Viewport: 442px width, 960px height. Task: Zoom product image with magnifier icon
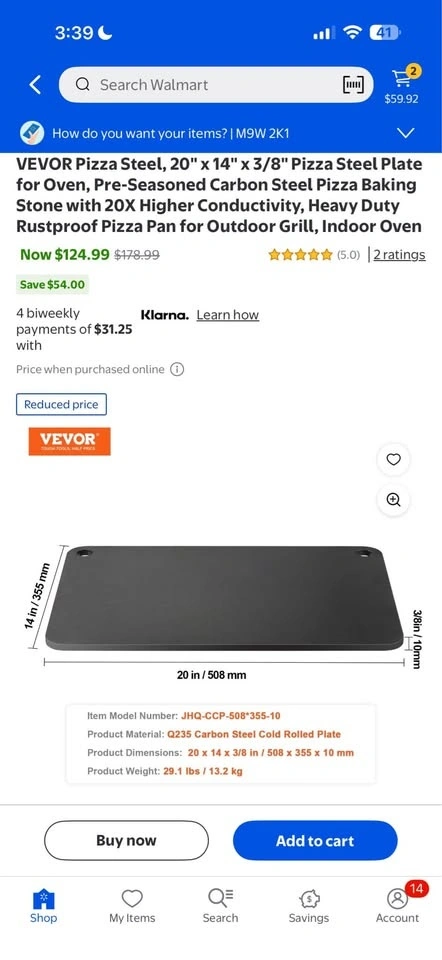pos(394,500)
